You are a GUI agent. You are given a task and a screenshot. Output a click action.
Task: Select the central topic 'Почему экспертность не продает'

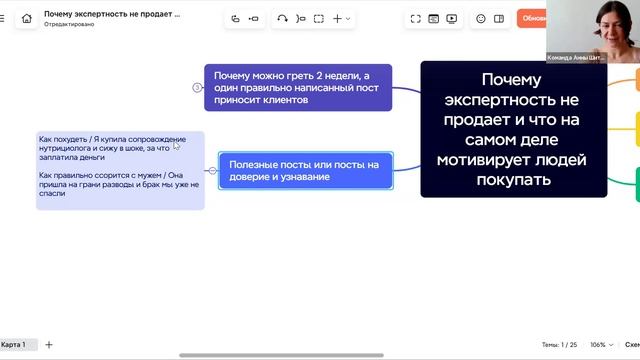[514, 129]
